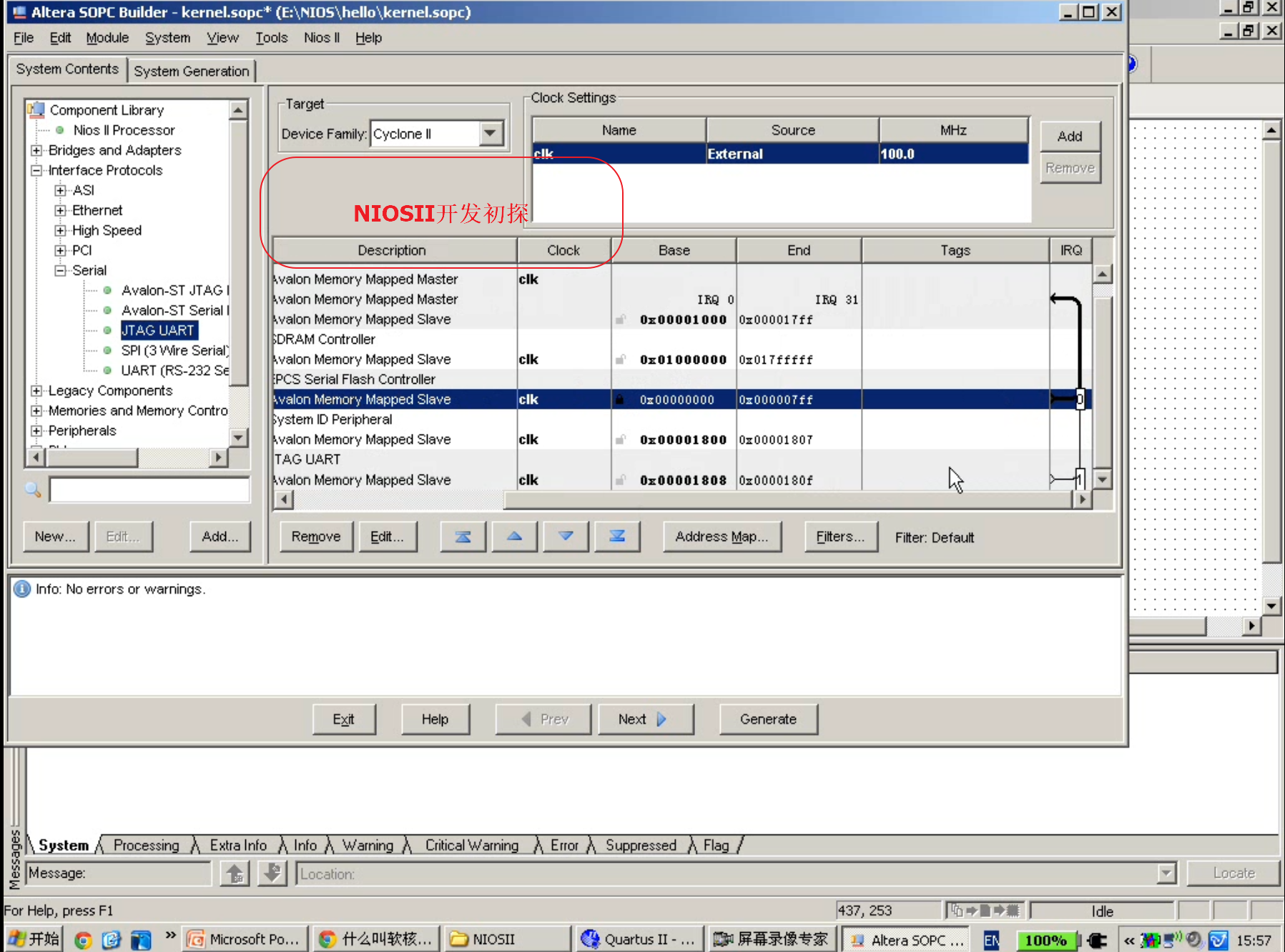Click the Exit button

point(343,719)
